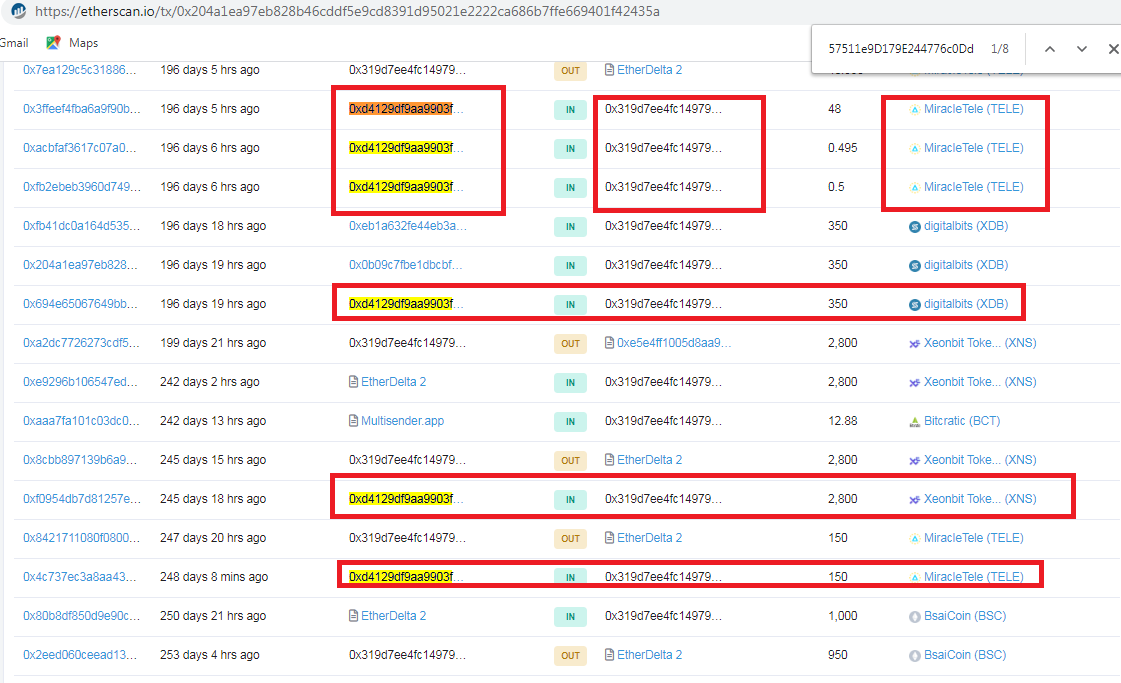
Task: Open MiracleTele (TELE) token with value 150 OUT row
Action: 973,538
